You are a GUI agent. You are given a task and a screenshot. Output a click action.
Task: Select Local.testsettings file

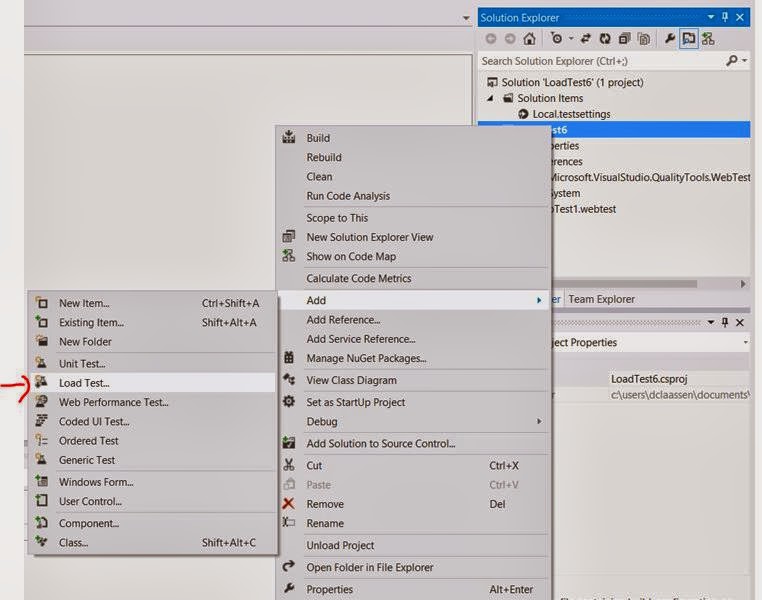tap(571, 114)
